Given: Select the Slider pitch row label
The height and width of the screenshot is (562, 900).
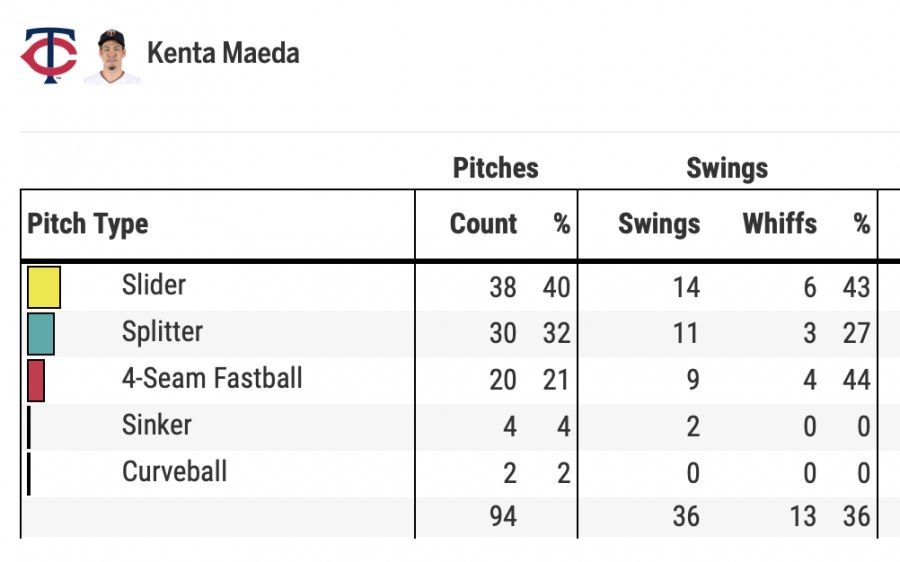Looking at the screenshot, I should (x=154, y=285).
